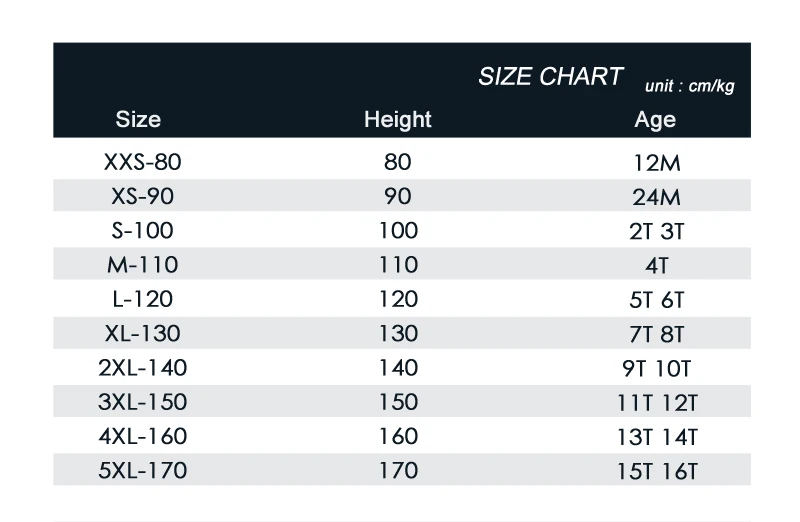Select the Height column header

[x=398, y=119]
